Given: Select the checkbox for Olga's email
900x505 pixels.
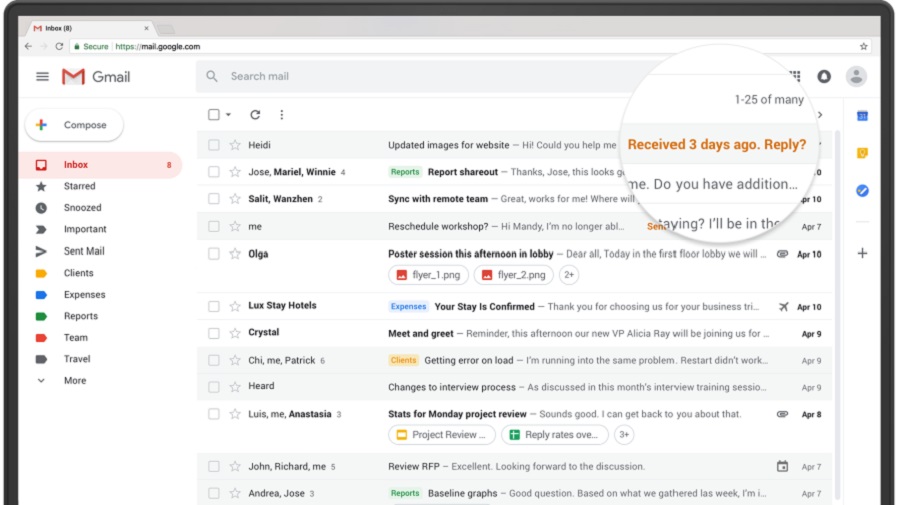Looking at the screenshot, I should coord(214,254).
